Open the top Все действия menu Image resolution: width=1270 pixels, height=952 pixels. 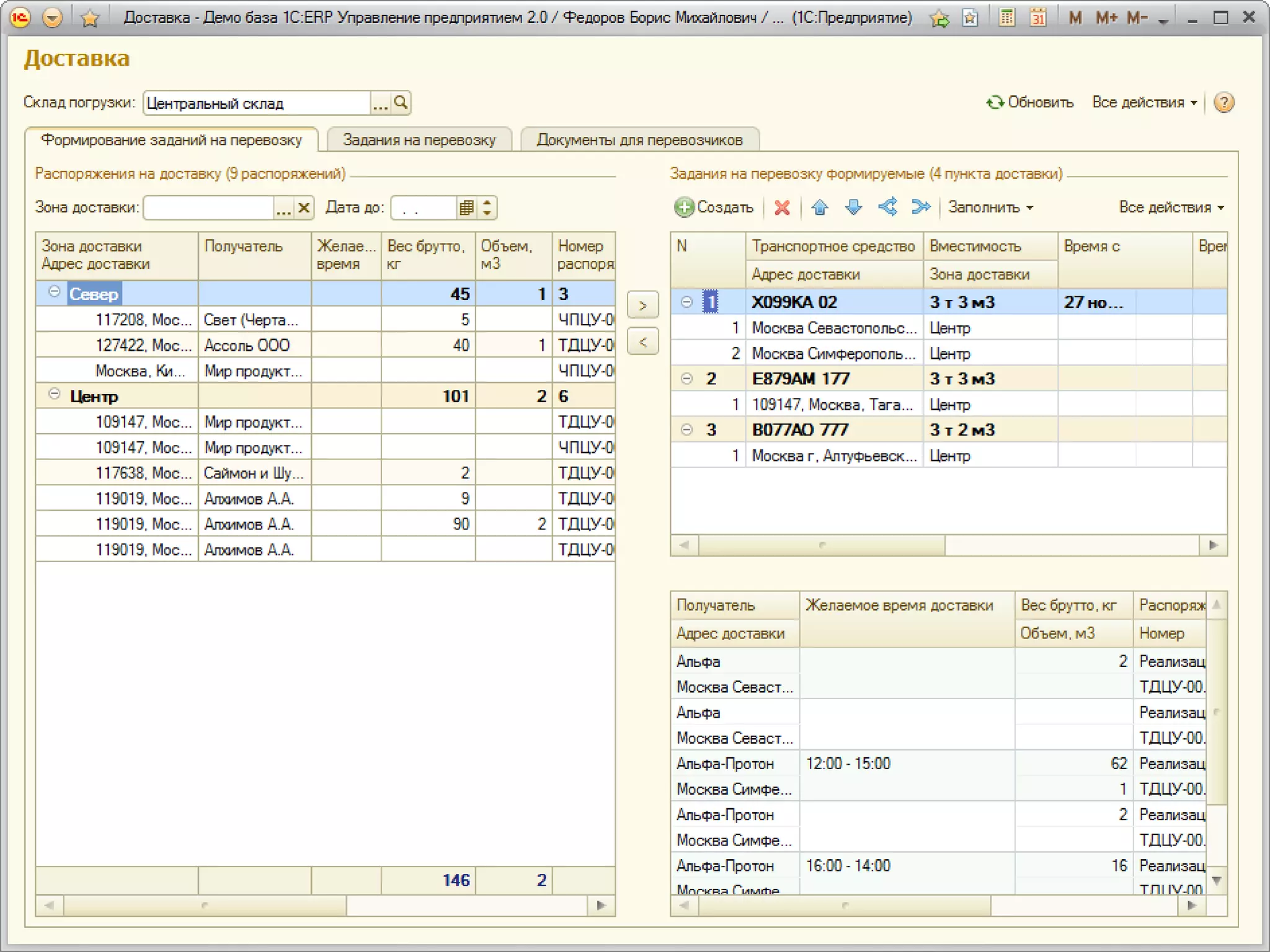click(1143, 102)
